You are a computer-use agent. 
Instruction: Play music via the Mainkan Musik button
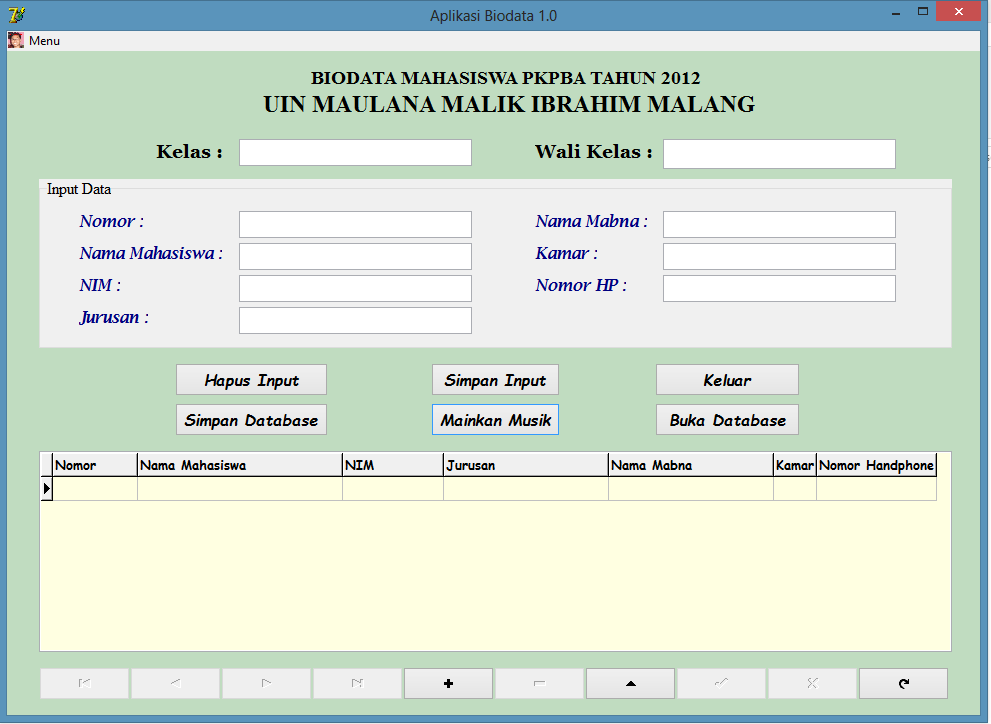495,419
